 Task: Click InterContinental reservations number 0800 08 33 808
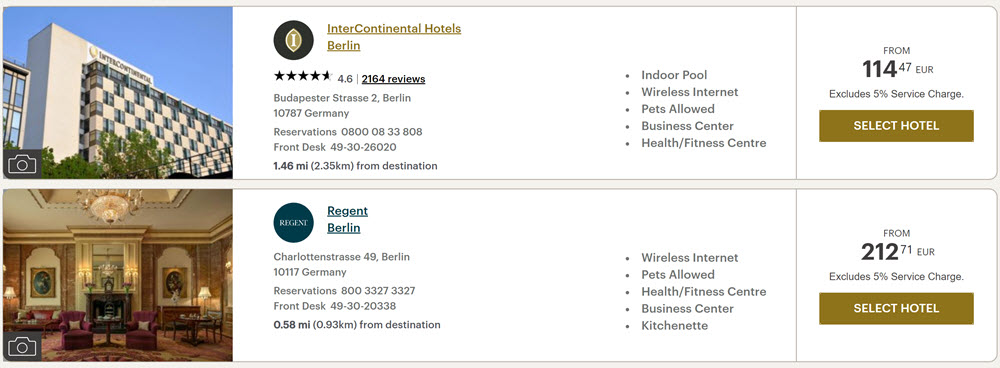tap(381, 132)
